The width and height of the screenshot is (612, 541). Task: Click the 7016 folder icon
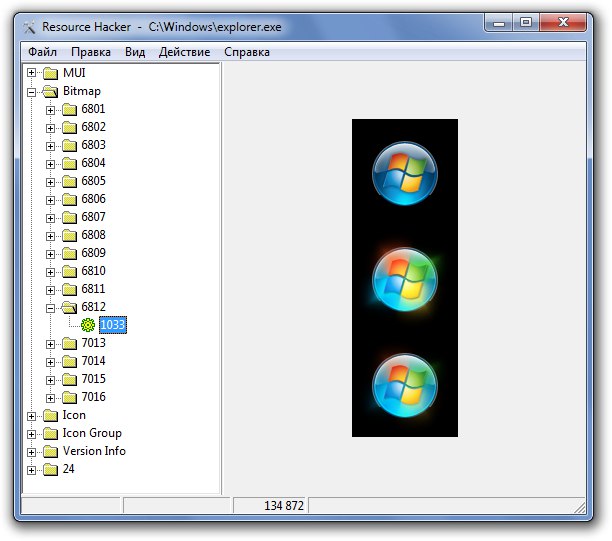pos(69,397)
